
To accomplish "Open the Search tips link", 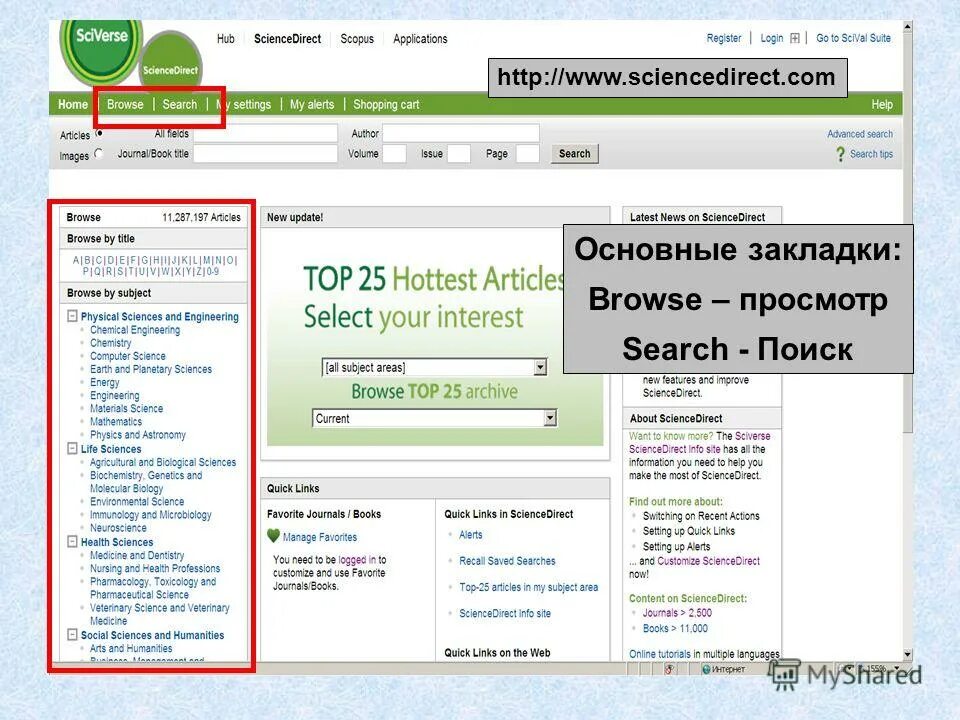I will coord(871,154).
